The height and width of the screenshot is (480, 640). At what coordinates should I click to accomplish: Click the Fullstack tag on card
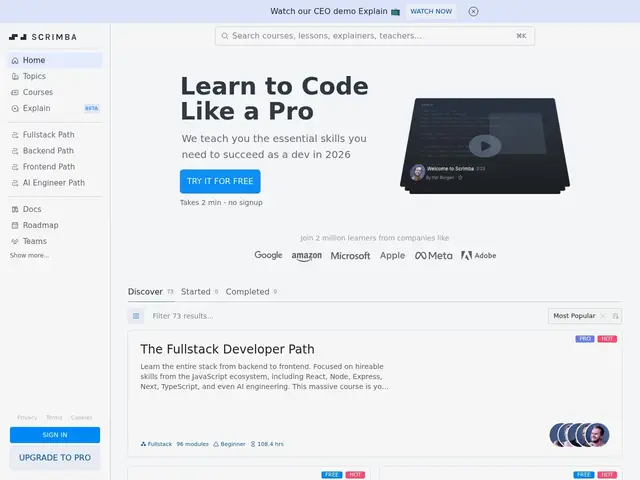(156, 444)
